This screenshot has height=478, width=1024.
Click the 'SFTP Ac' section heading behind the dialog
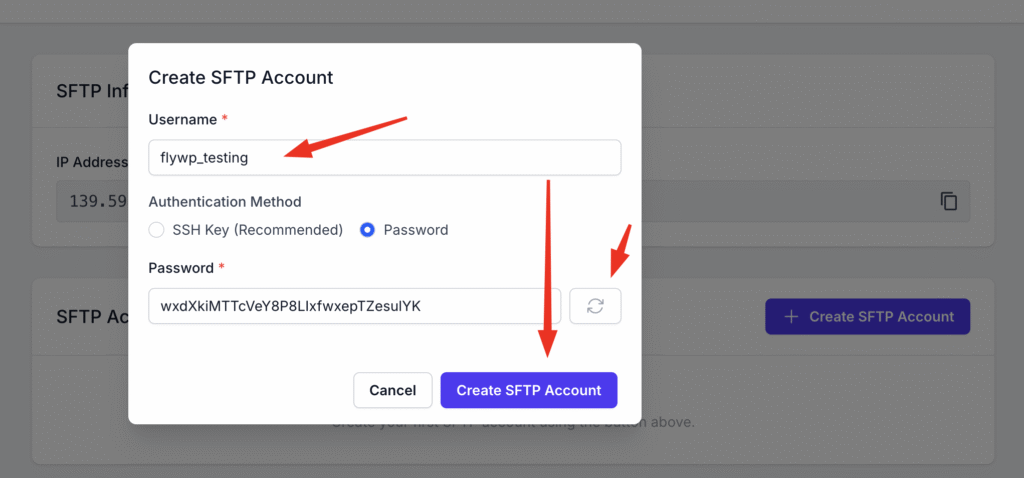(92, 317)
